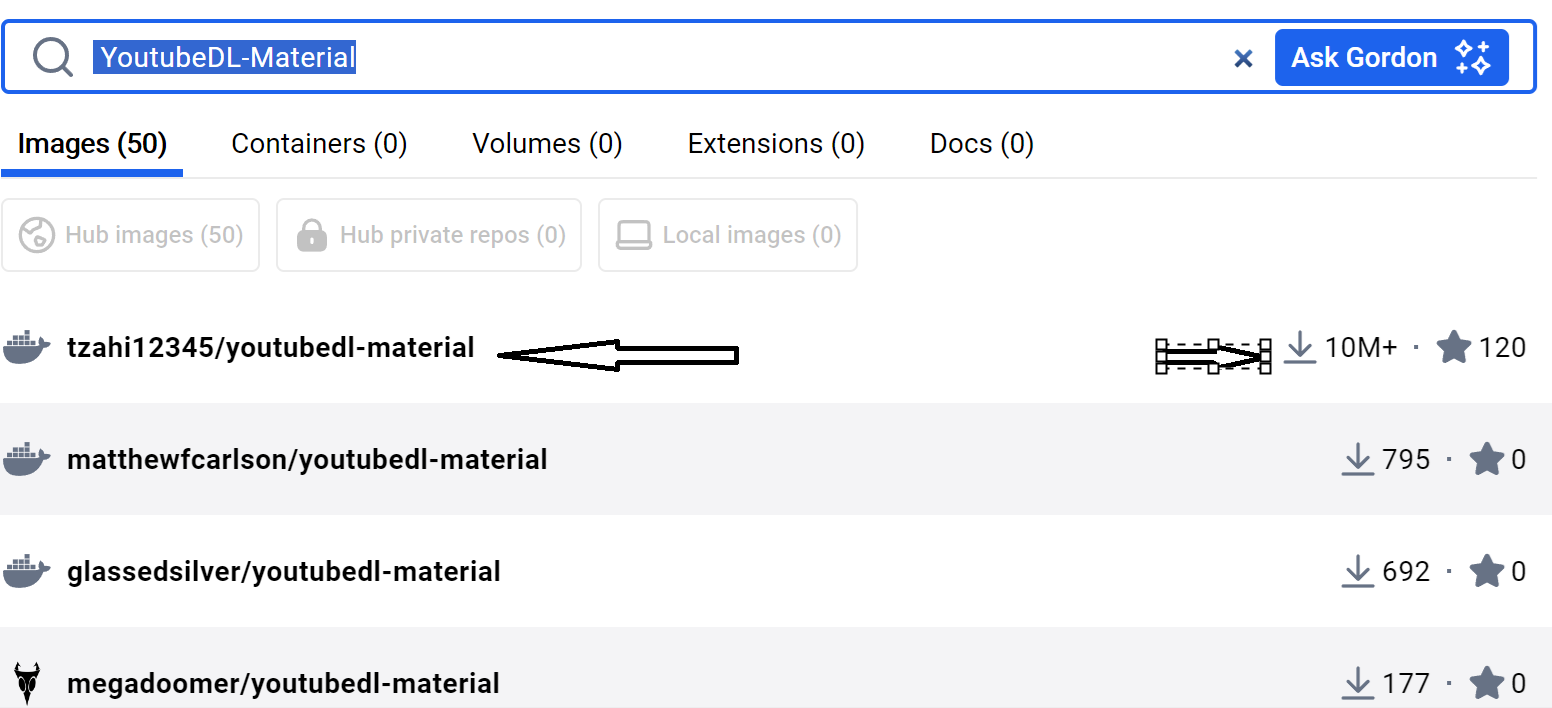
Task: Click the star icon in glassedsilver row
Action: (x=1487, y=572)
